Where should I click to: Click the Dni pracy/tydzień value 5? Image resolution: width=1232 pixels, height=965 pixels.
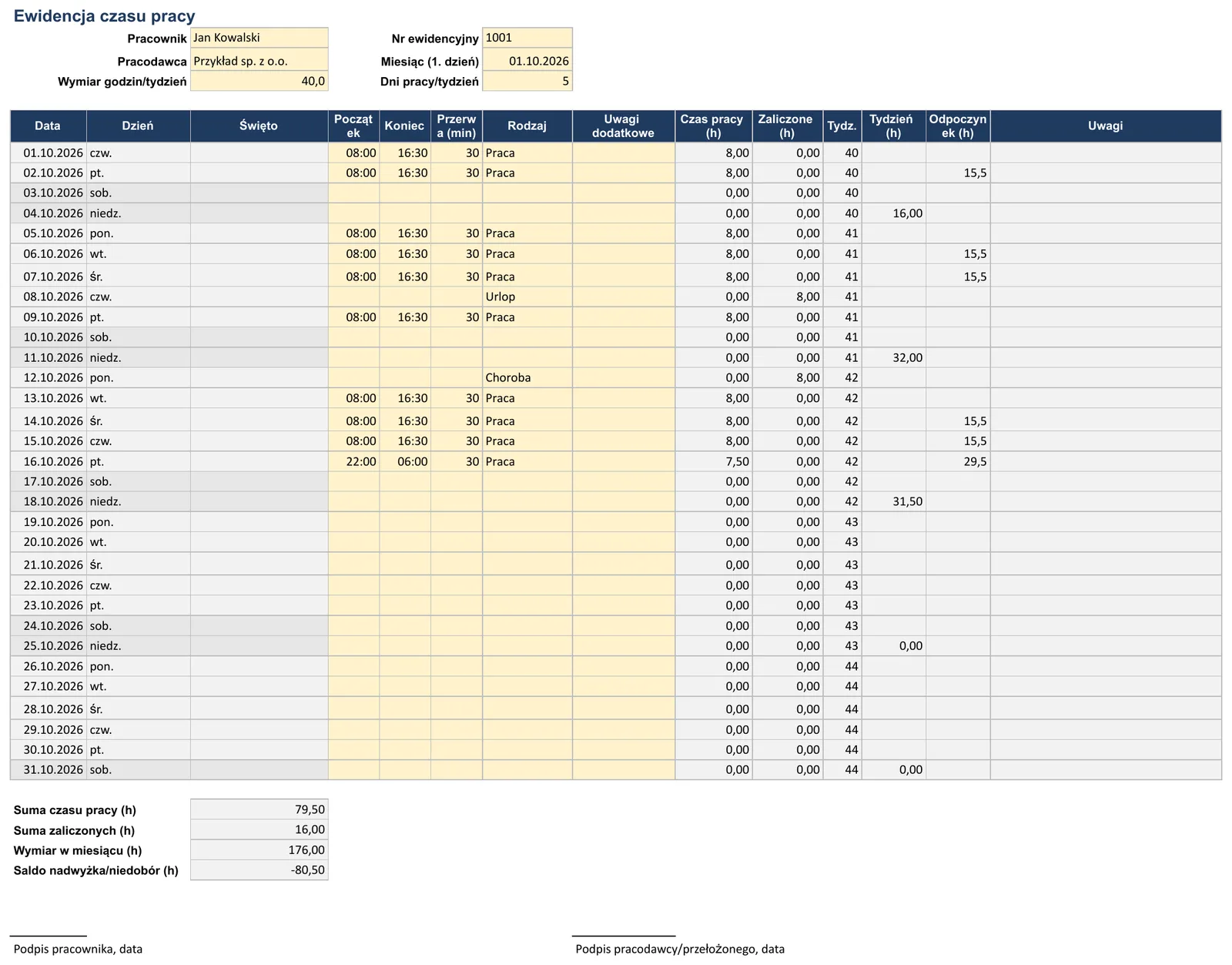click(x=527, y=81)
